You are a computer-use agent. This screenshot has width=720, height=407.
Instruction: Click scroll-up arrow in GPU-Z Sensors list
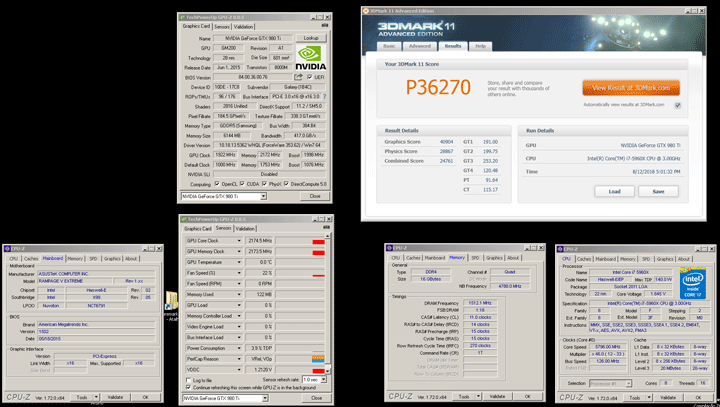pyautogui.click(x=327, y=238)
